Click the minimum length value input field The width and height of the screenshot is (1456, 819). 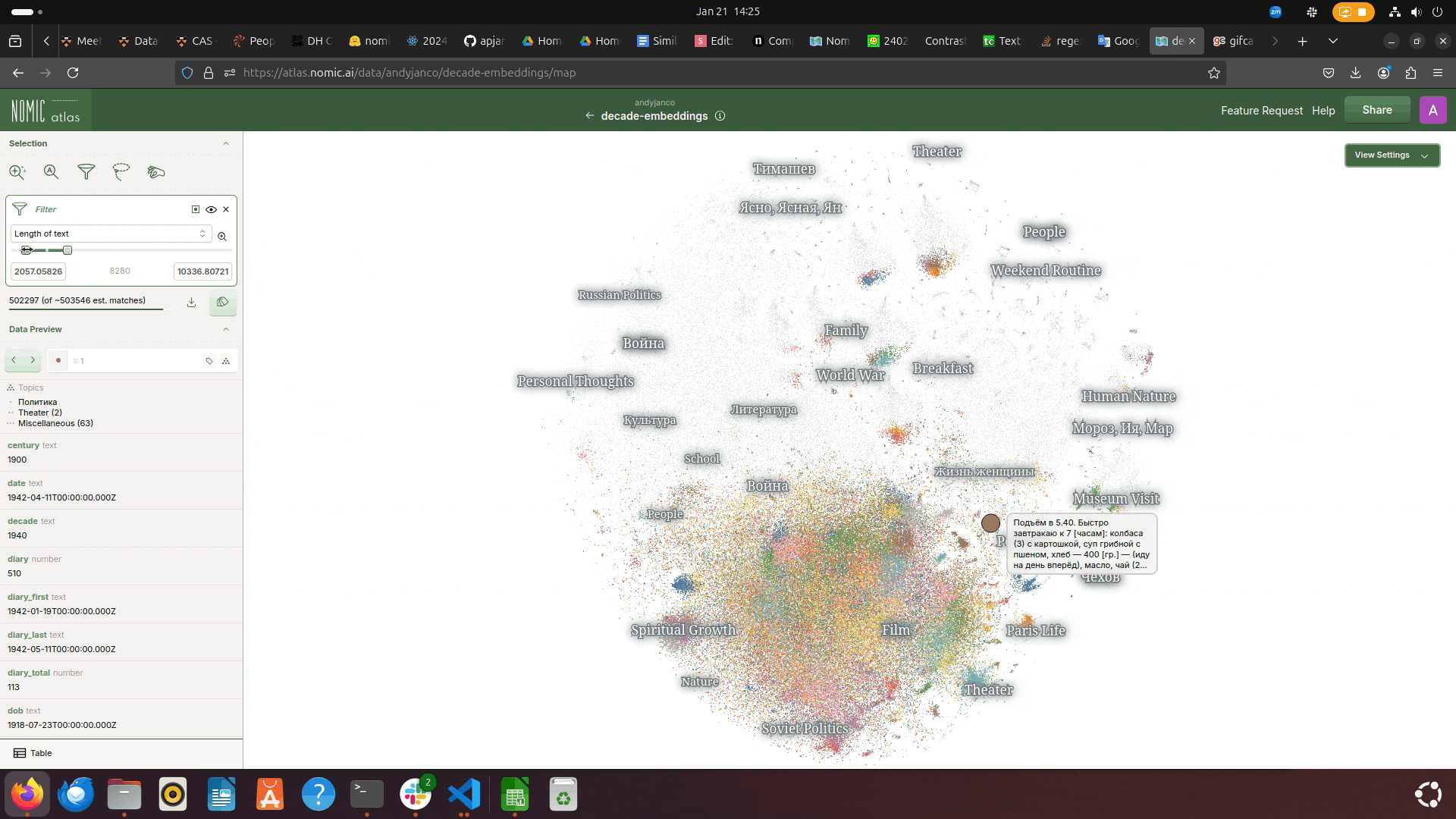[38, 271]
